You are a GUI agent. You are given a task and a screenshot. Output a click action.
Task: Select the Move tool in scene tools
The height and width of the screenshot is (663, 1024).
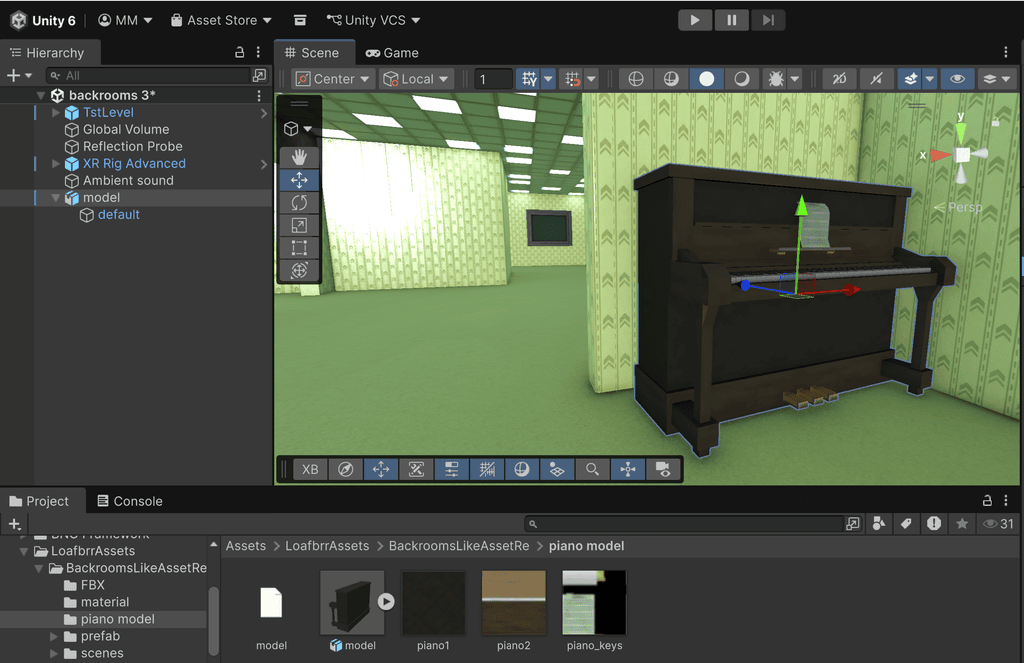pos(299,180)
